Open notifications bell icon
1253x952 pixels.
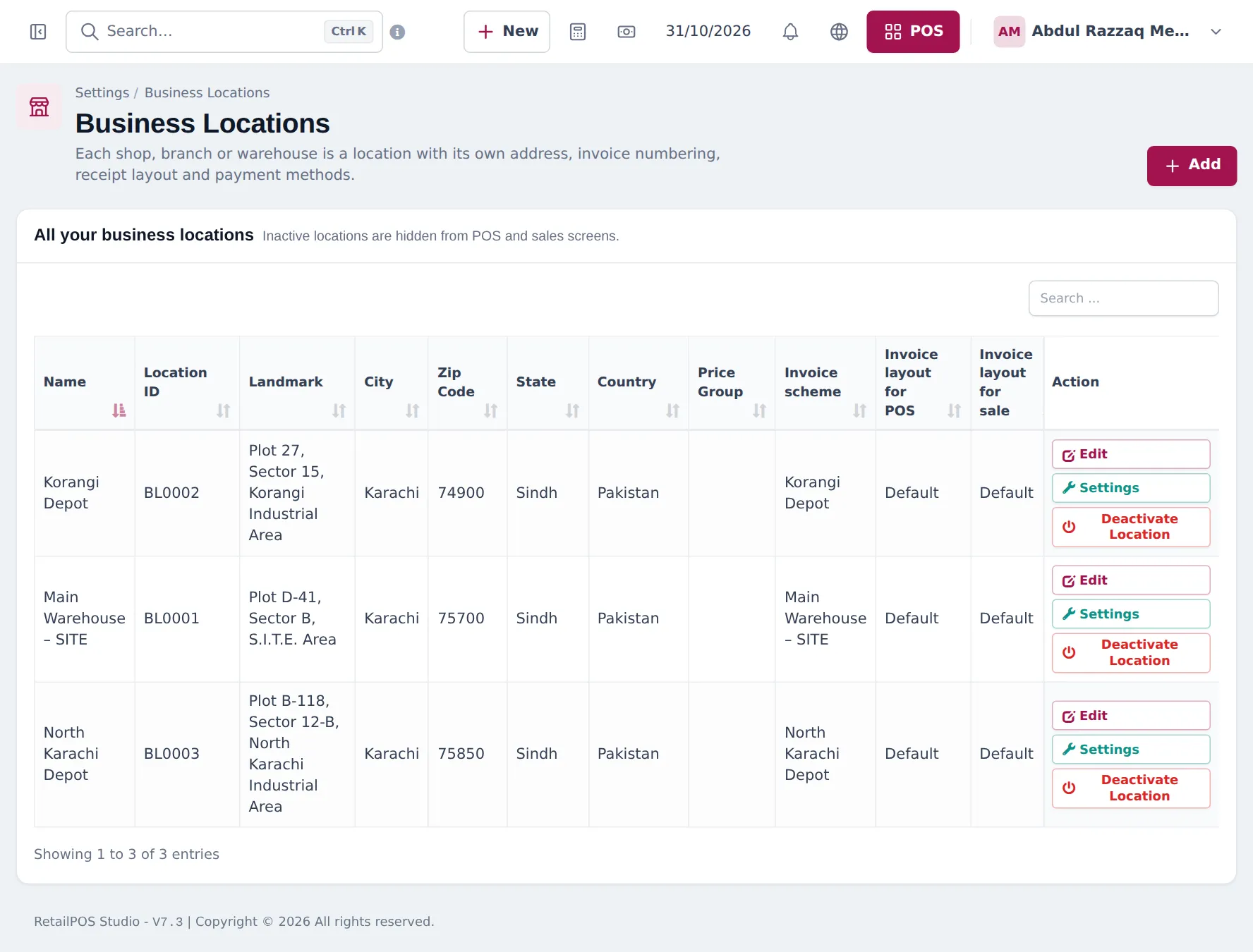790,32
